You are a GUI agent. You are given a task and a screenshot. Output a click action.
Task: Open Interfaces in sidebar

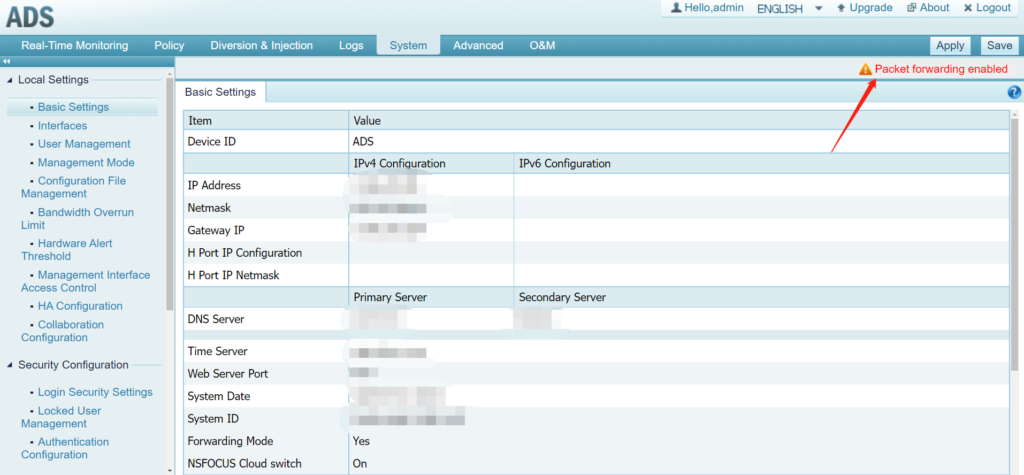(62, 125)
